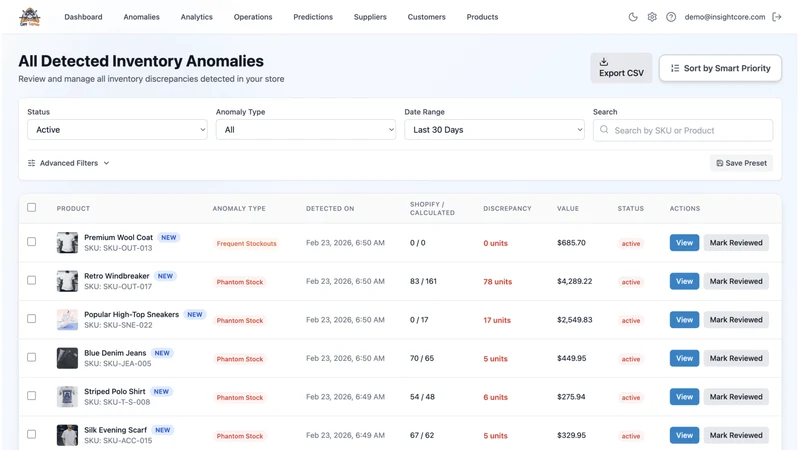800x450 pixels.
Task: Open the Suppliers nav item
Action: (370, 17)
